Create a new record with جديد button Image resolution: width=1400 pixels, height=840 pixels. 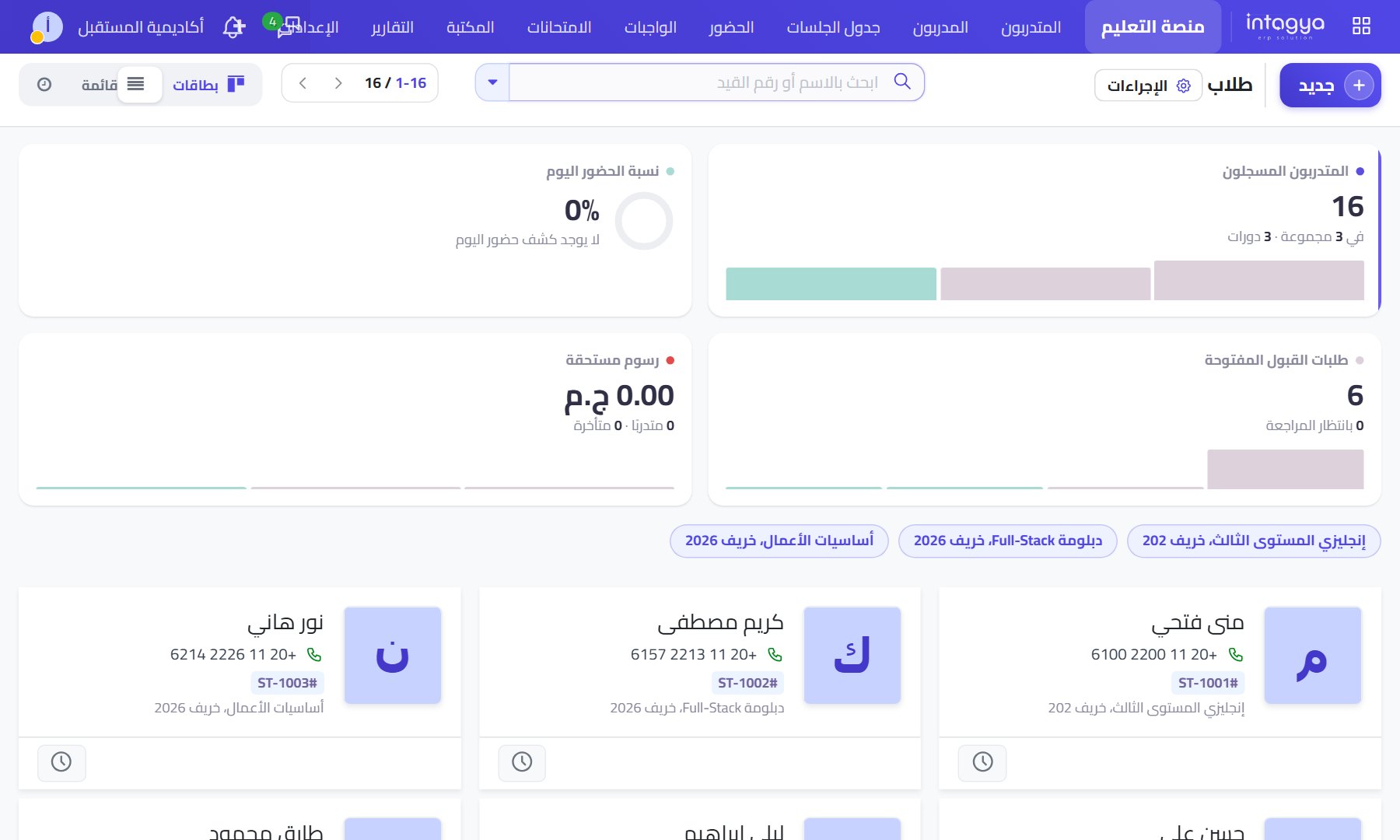click(x=1330, y=86)
